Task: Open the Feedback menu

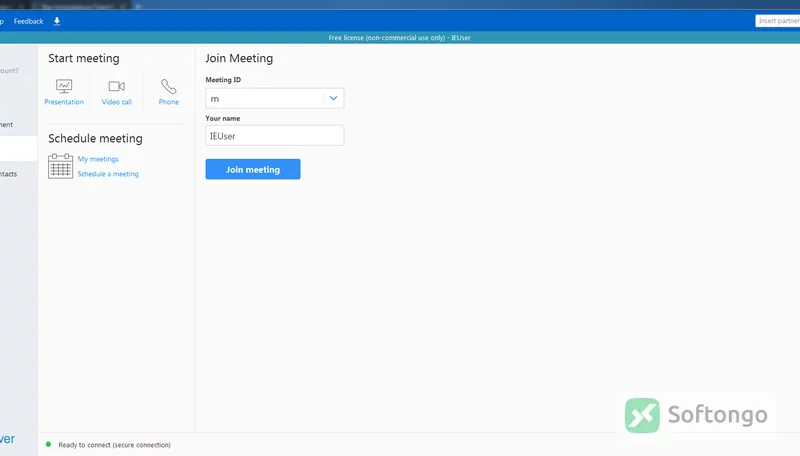Action: click(x=29, y=21)
